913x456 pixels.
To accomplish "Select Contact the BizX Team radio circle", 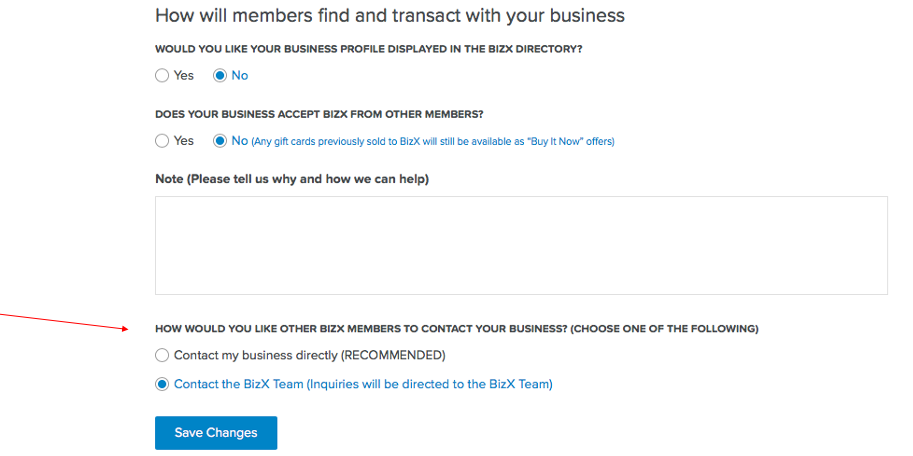I will point(162,384).
